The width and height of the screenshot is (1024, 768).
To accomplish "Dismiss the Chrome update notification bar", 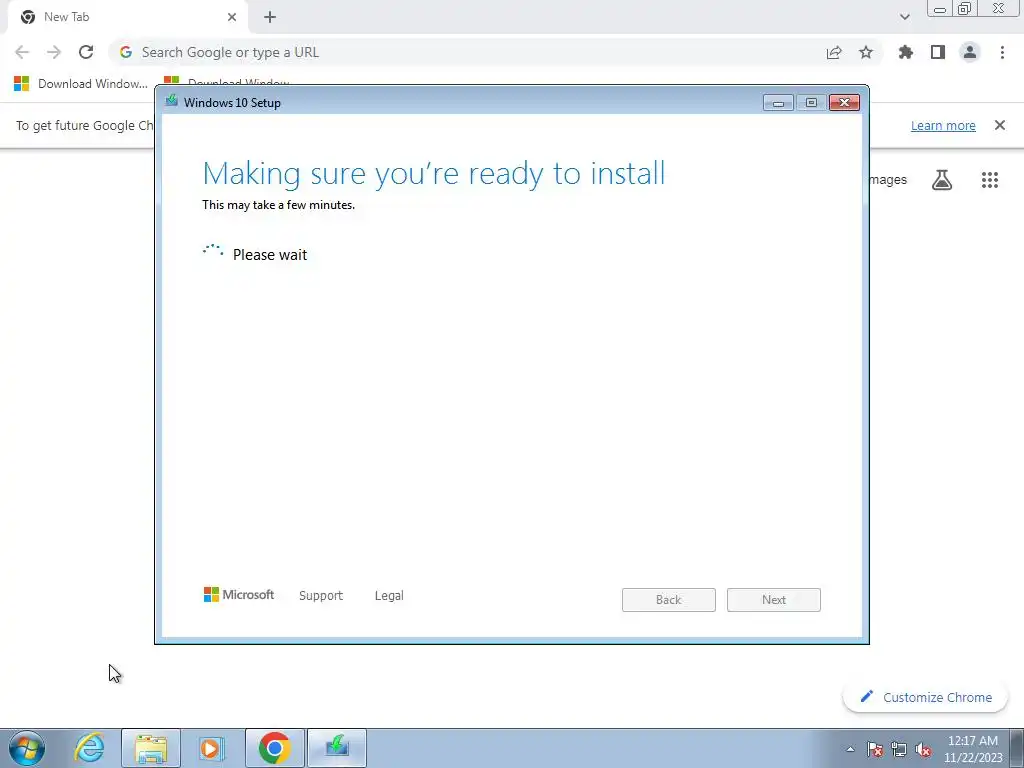I will [1000, 125].
